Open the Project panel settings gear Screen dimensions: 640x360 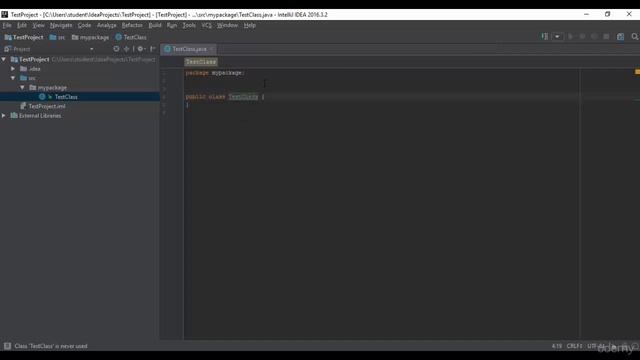141,49
